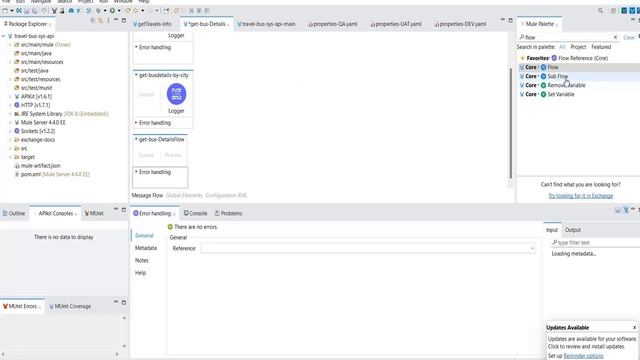
Task: Expand the src/main/resources folder
Action: pos(10,62)
